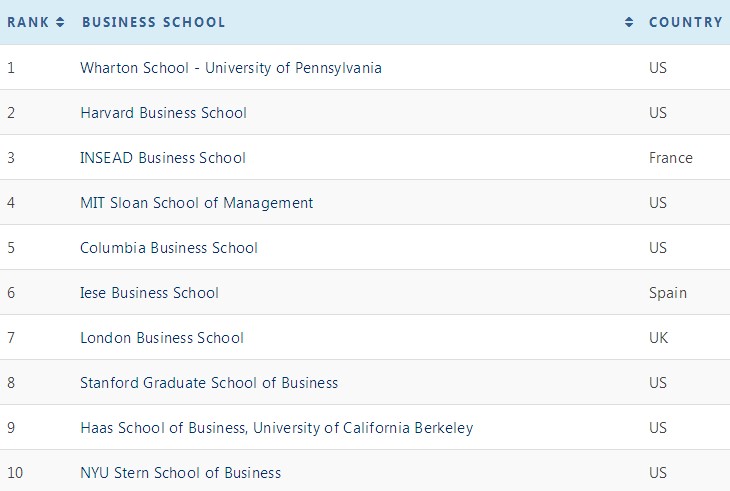730x491 pixels.
Task: Click the Spain country cell
Action: tap(668, 293)
